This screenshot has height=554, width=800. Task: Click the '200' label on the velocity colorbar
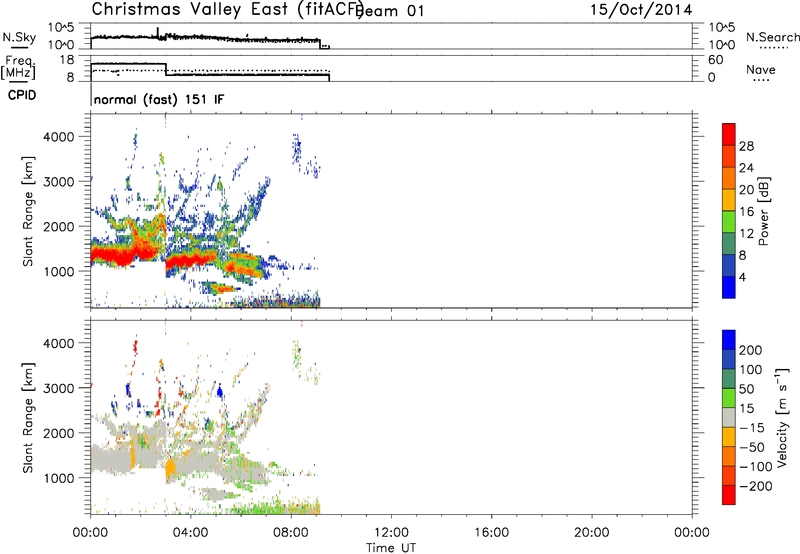tap(751, 350)
